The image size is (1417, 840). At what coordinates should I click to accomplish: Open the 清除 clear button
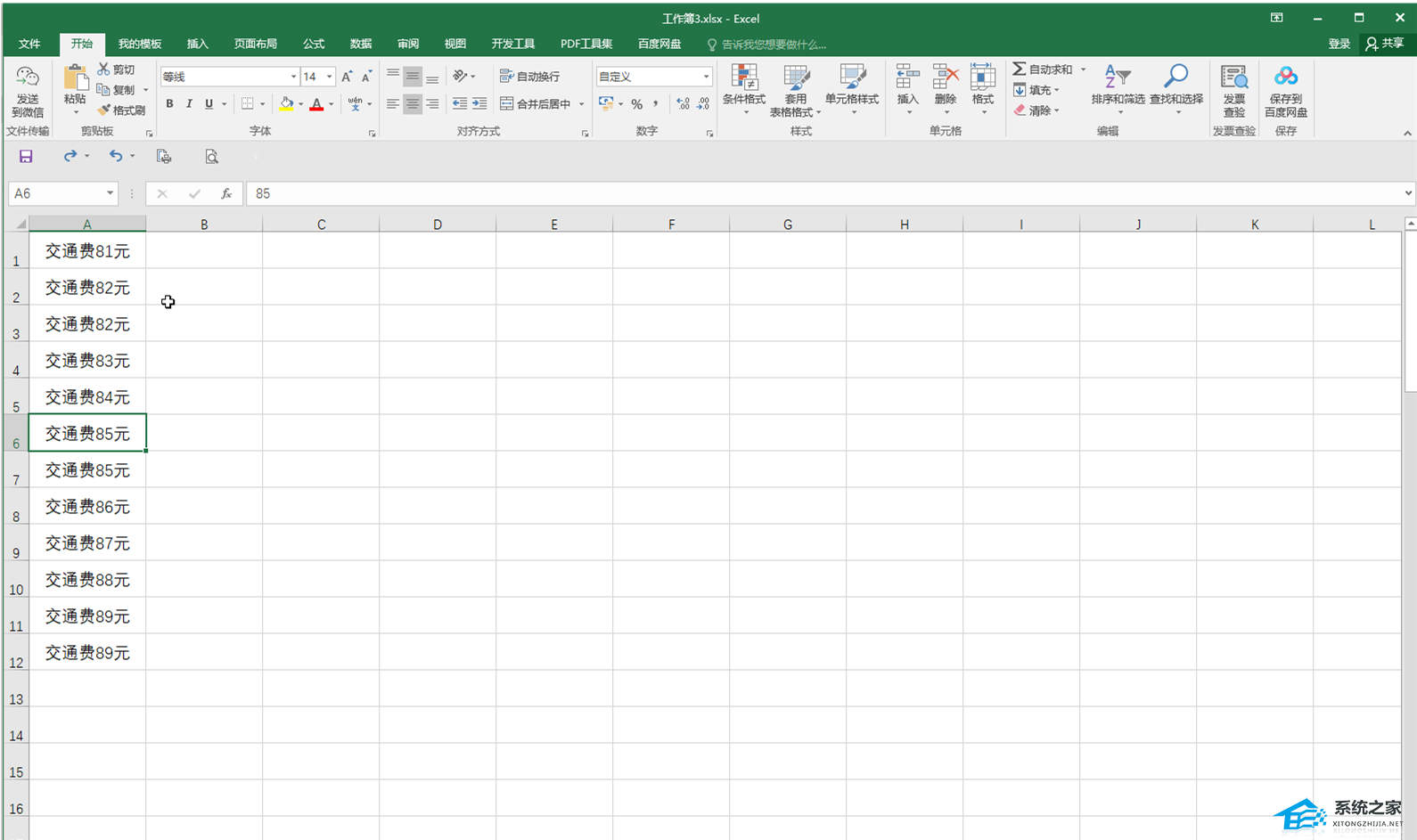1036,110
